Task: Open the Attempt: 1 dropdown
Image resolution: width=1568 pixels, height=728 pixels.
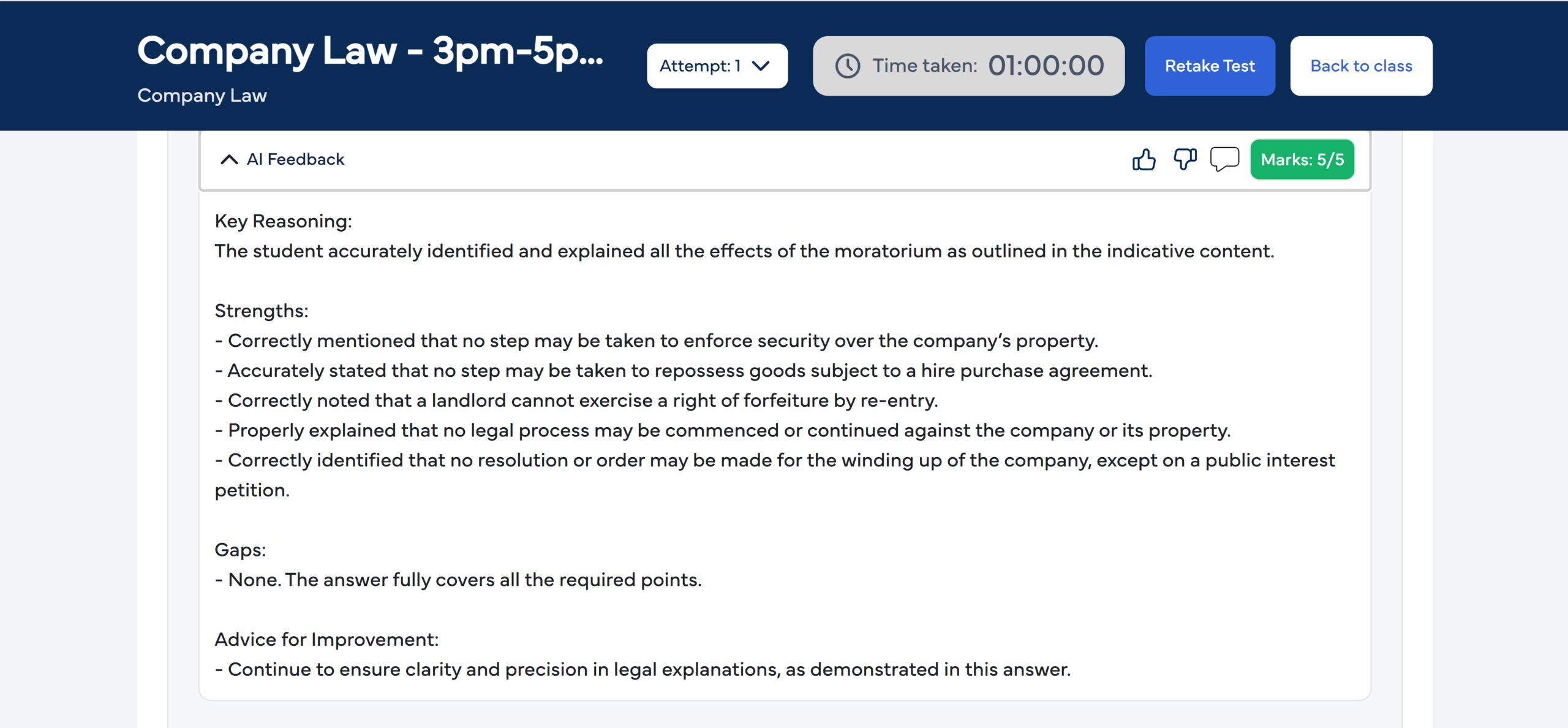Action: pyautogui.click(x=717, y=66)
